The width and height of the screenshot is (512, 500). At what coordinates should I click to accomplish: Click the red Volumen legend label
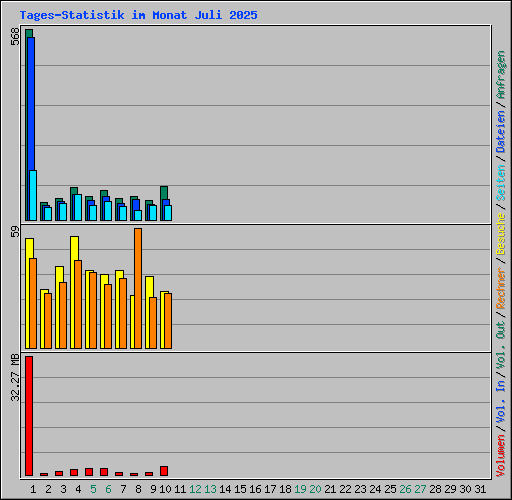[x=501, y=455]
